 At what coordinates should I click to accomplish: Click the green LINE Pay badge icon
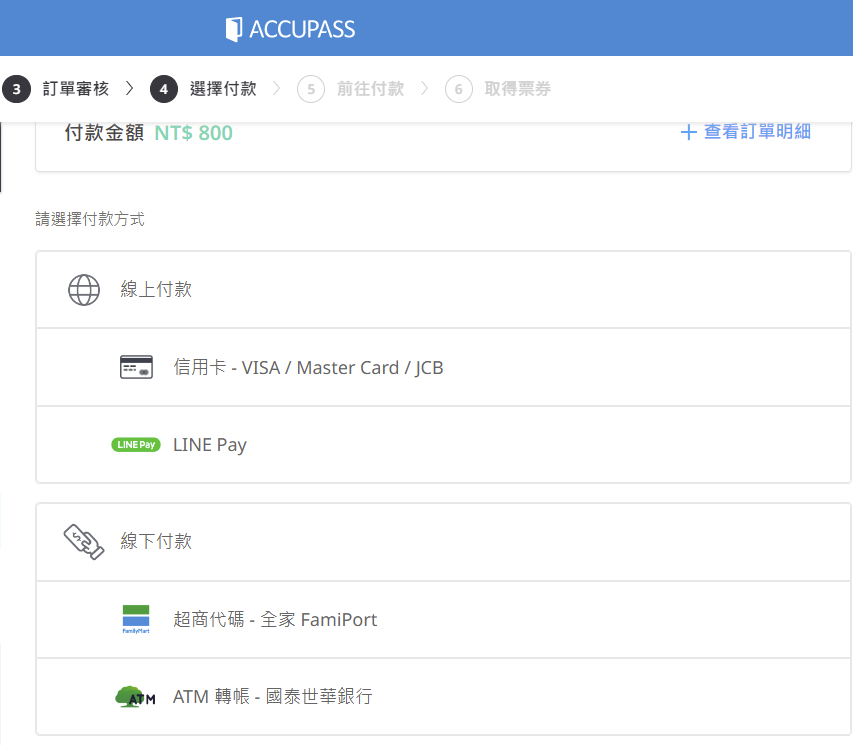point(136,445)
